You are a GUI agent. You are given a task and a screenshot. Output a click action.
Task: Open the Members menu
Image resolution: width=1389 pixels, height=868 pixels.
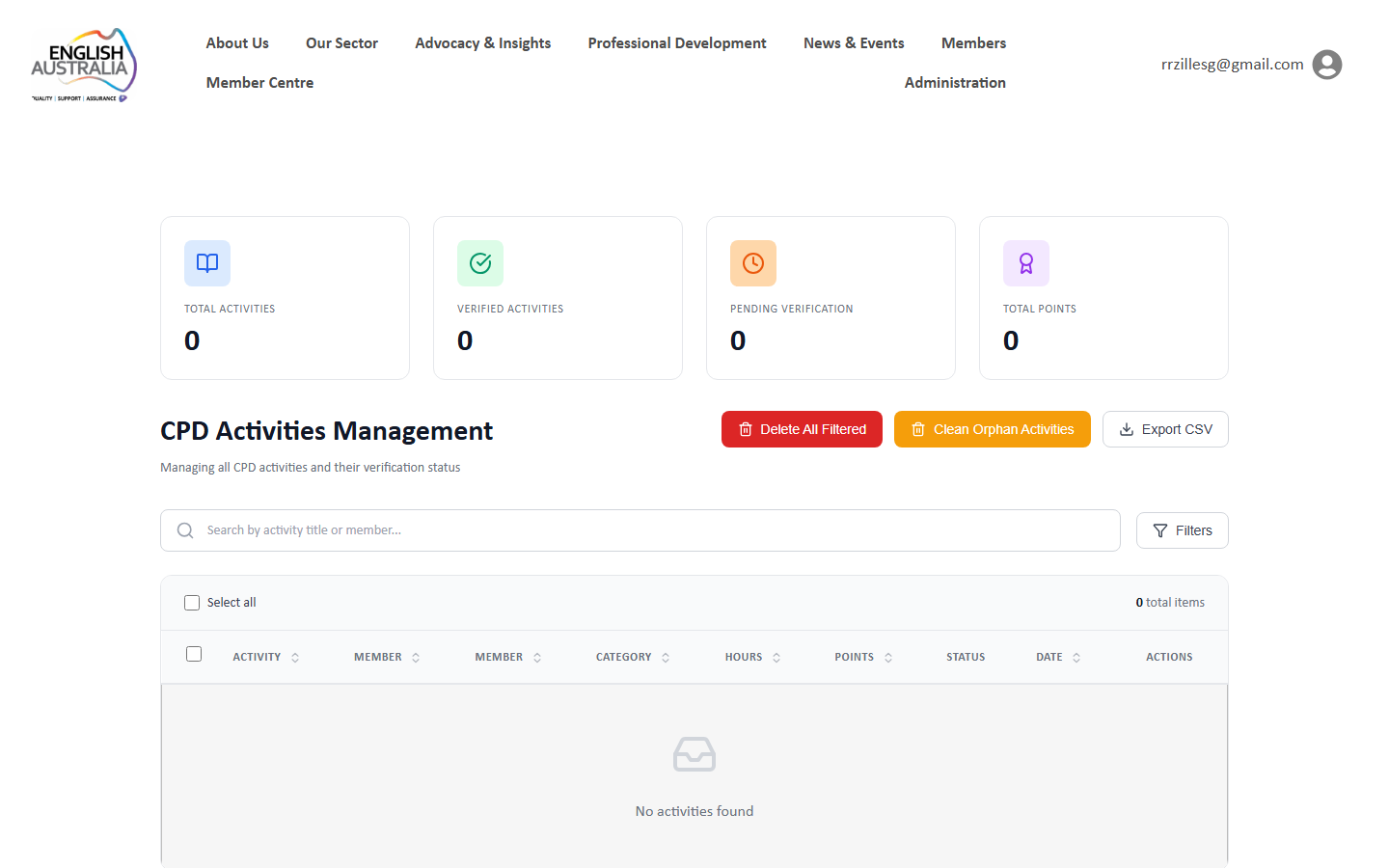(x=973, y=43)
